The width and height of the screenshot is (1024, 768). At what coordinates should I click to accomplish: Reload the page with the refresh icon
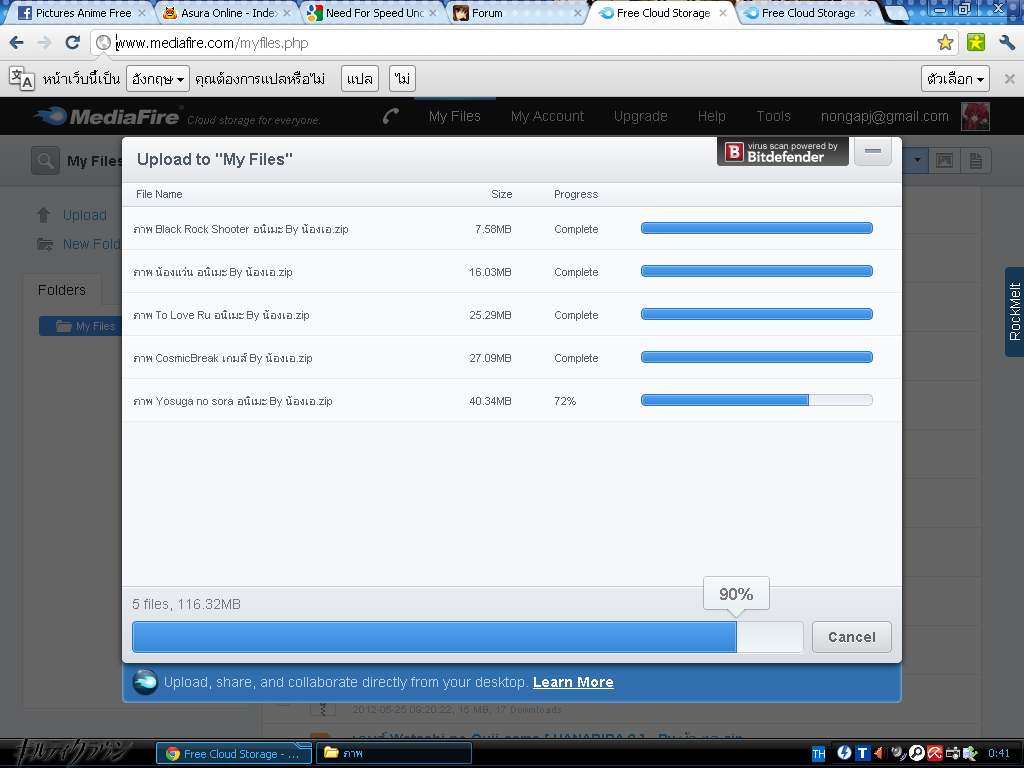[72, 43]
